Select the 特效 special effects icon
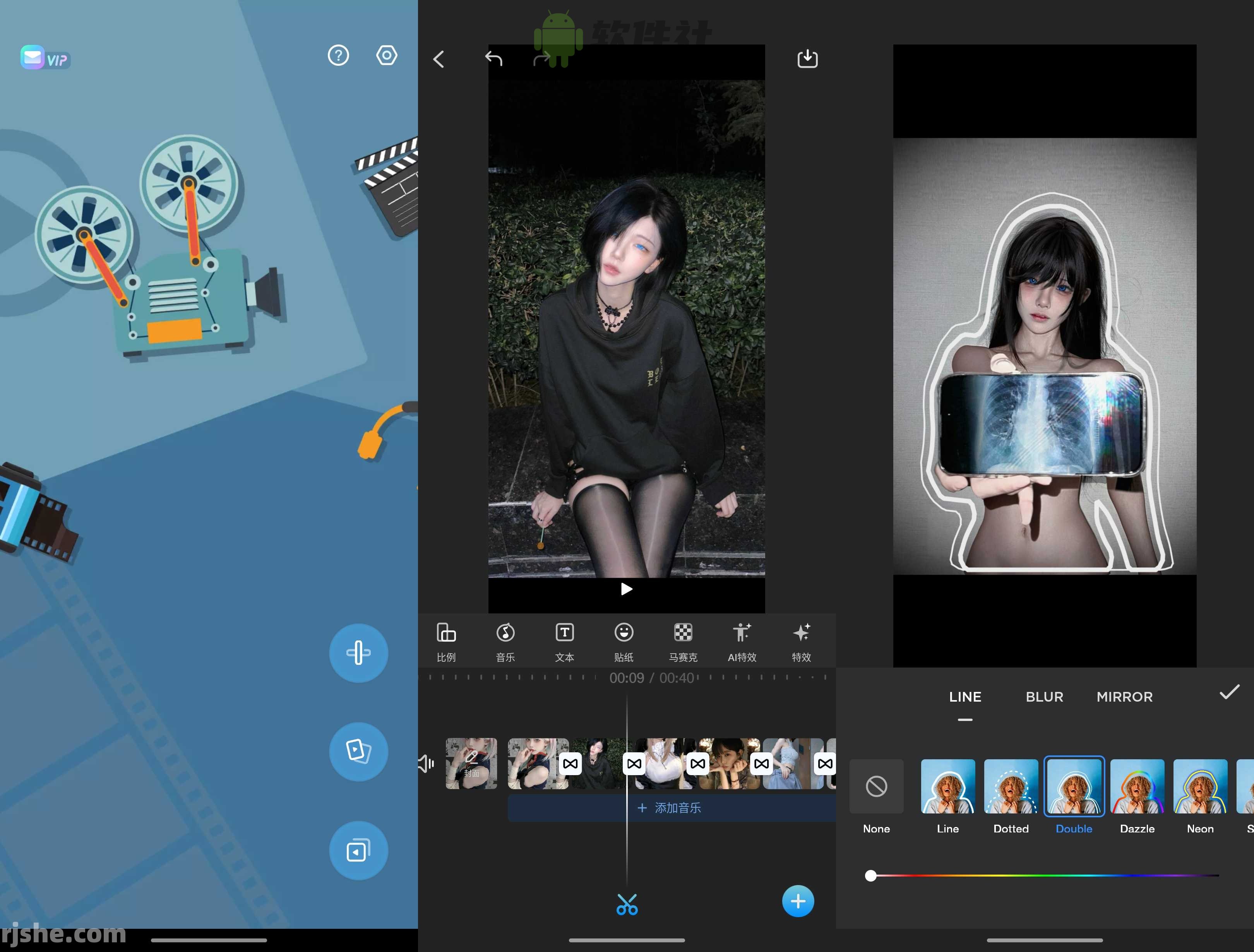 click(801, 641)
